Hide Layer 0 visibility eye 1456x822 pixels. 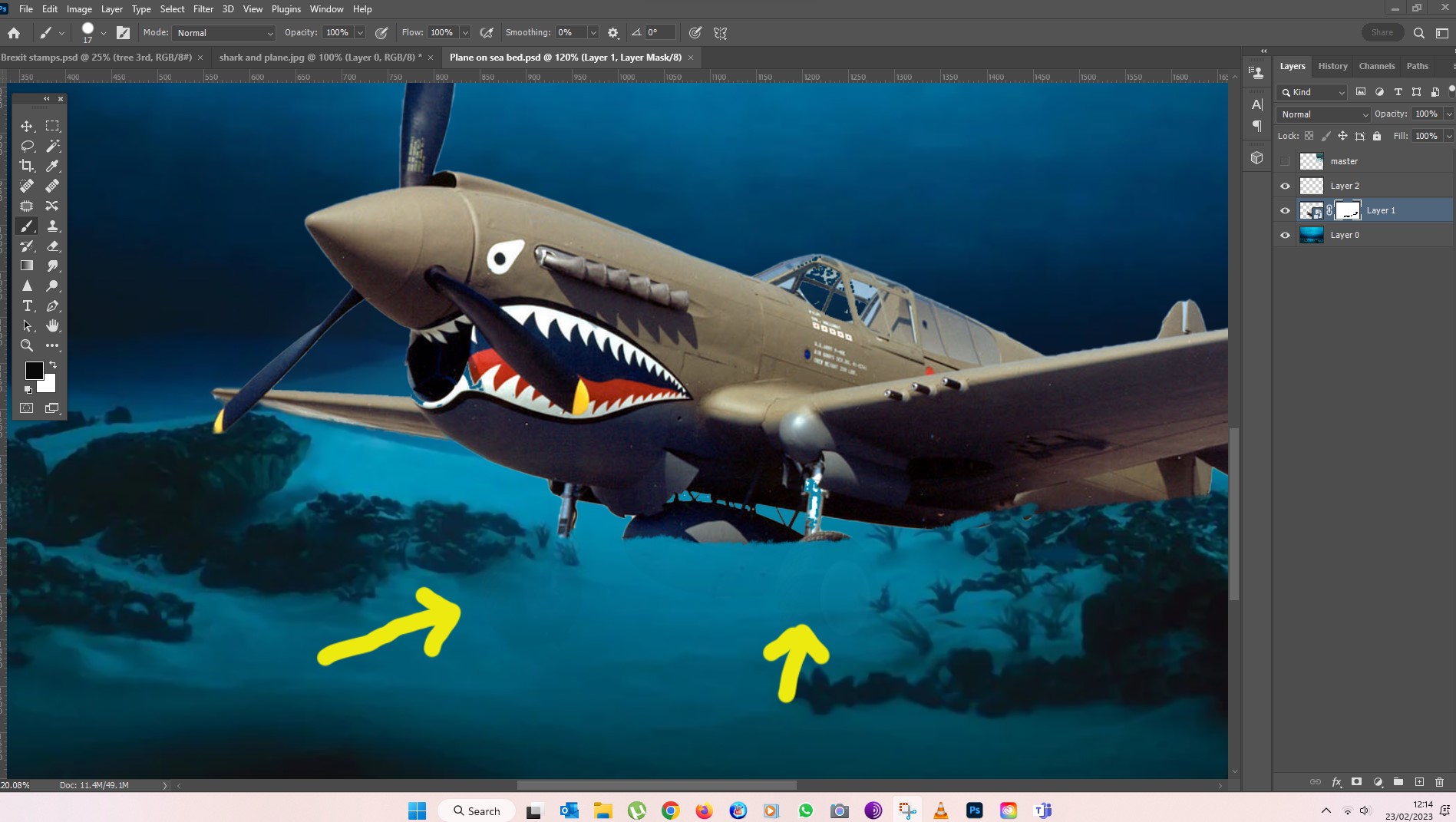click(1286, 235)
